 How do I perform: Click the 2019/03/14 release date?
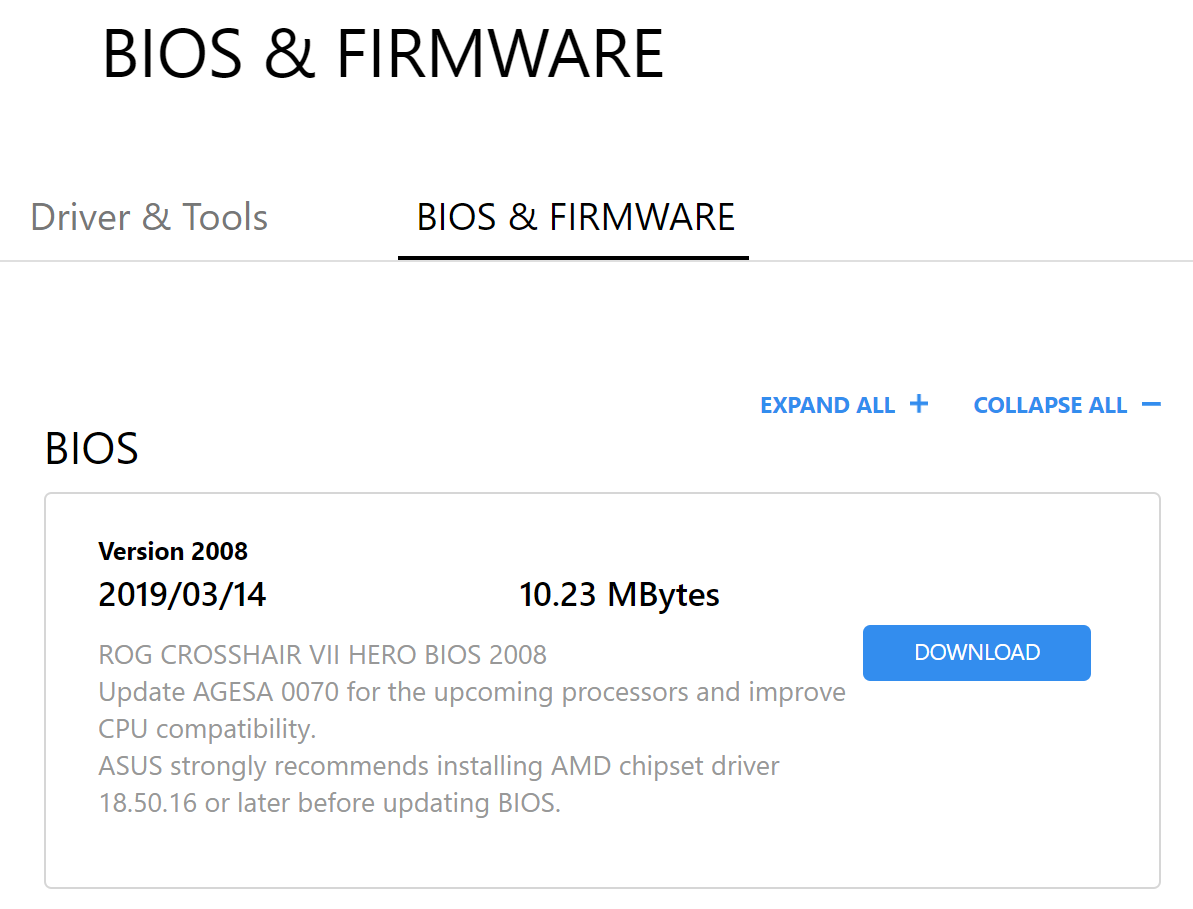182,595
